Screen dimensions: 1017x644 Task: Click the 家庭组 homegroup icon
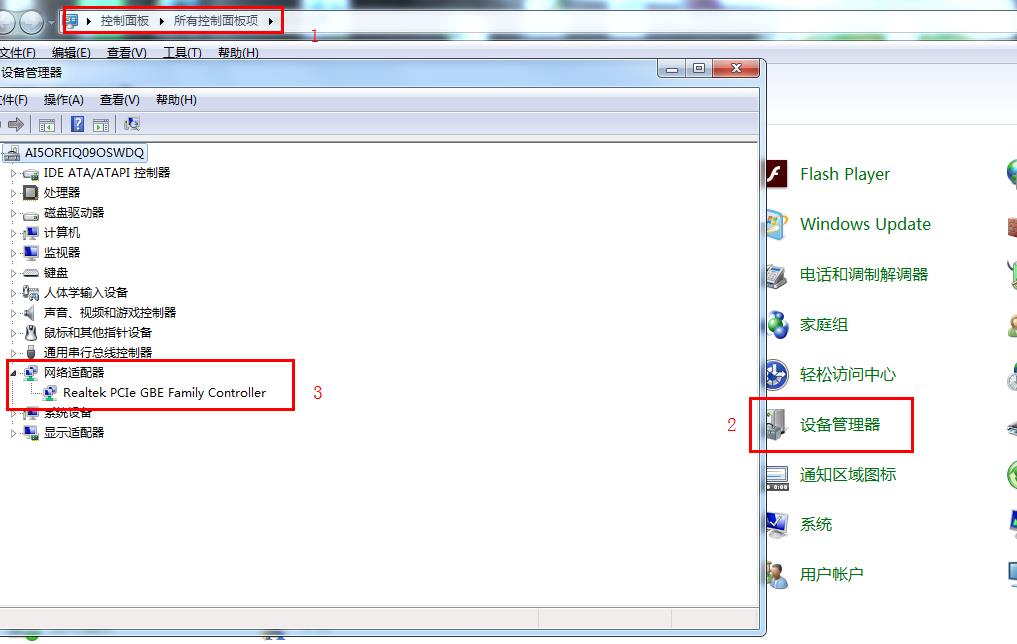[778, 325]
